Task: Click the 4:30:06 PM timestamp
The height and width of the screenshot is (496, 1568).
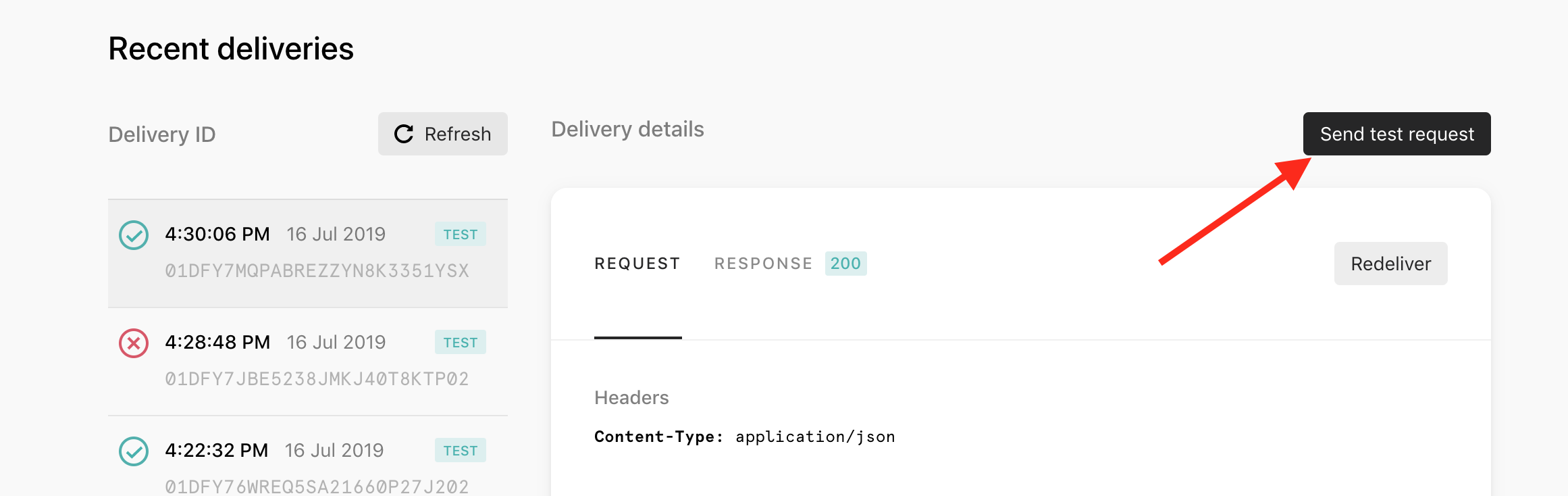Action: coord(217,234)
